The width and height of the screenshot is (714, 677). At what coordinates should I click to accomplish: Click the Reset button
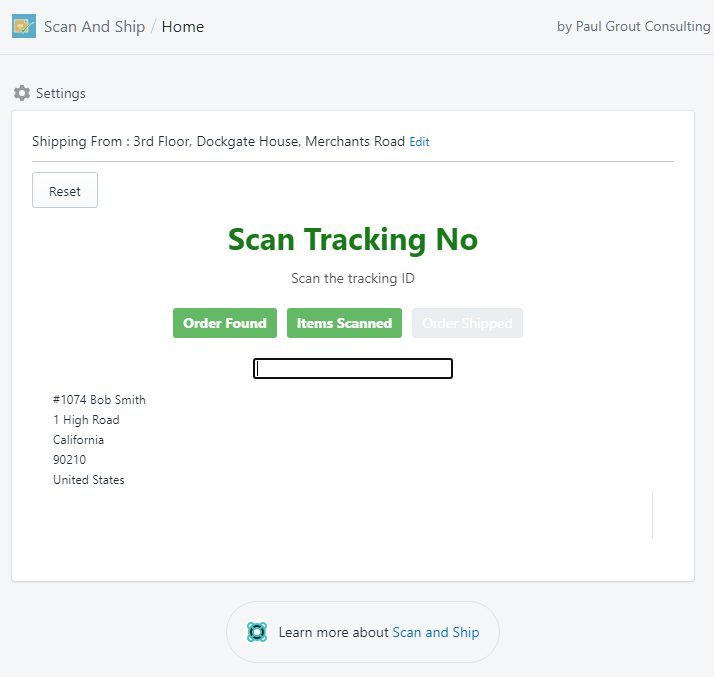tap(65, 190)
